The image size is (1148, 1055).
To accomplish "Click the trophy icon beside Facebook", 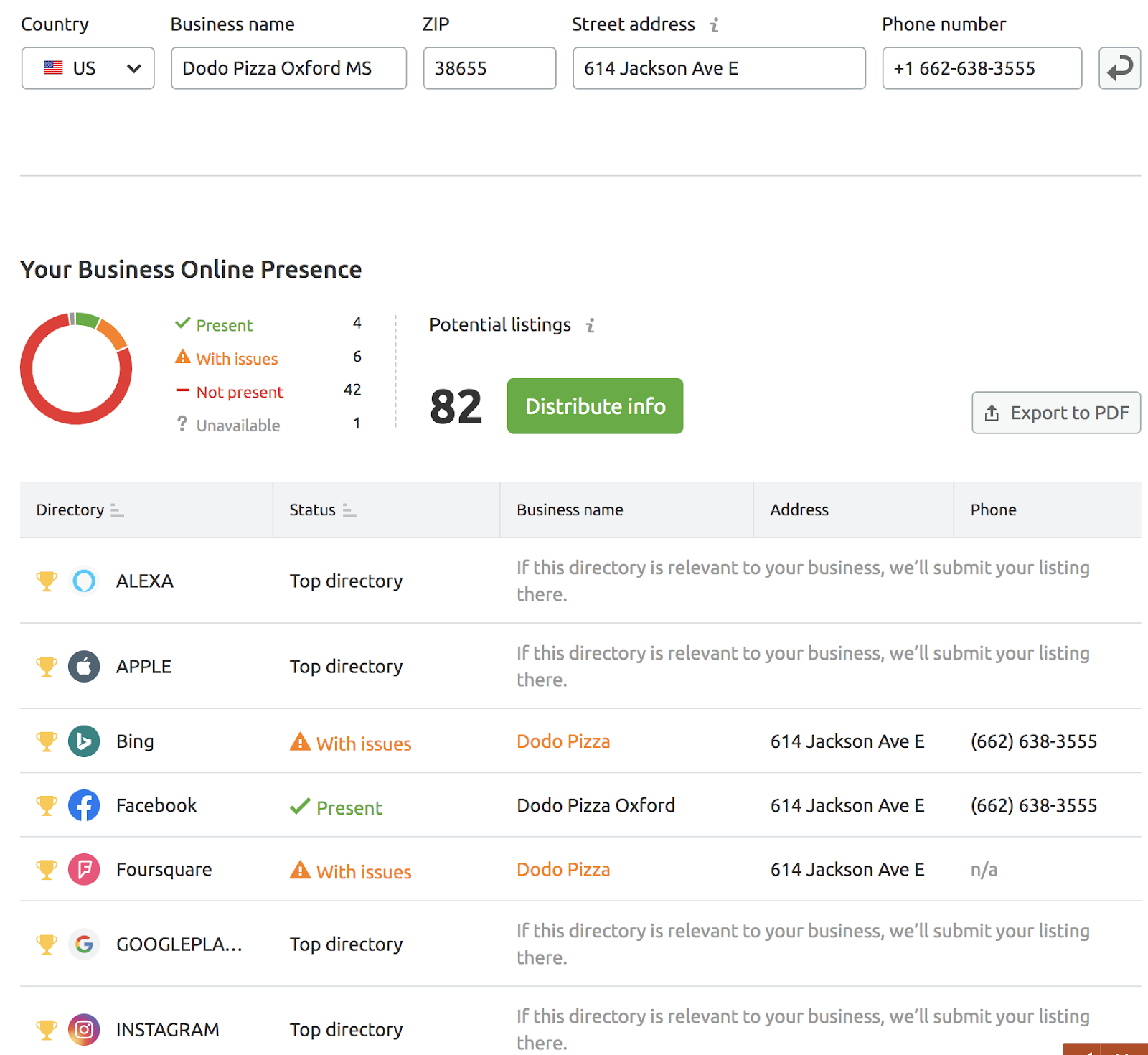I will [46, 805].
